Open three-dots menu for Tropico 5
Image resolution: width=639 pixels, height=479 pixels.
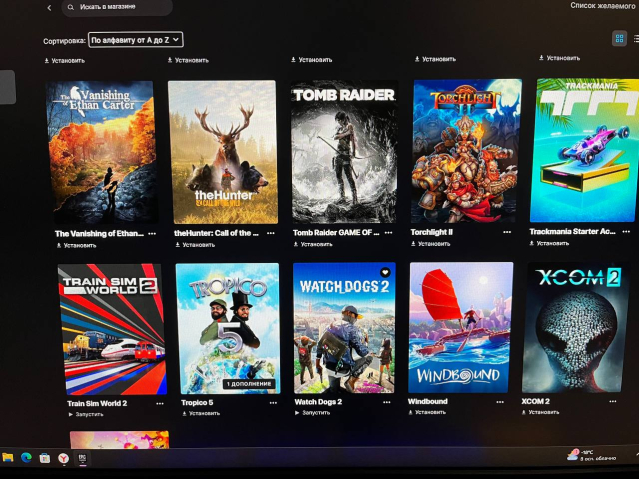(x=273, y=403)
